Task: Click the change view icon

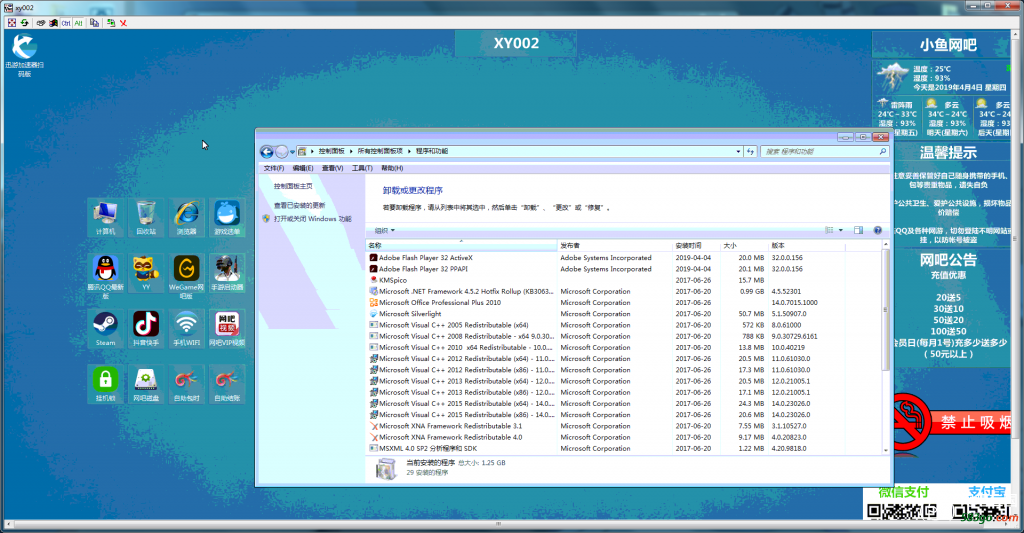Action: 829,231
